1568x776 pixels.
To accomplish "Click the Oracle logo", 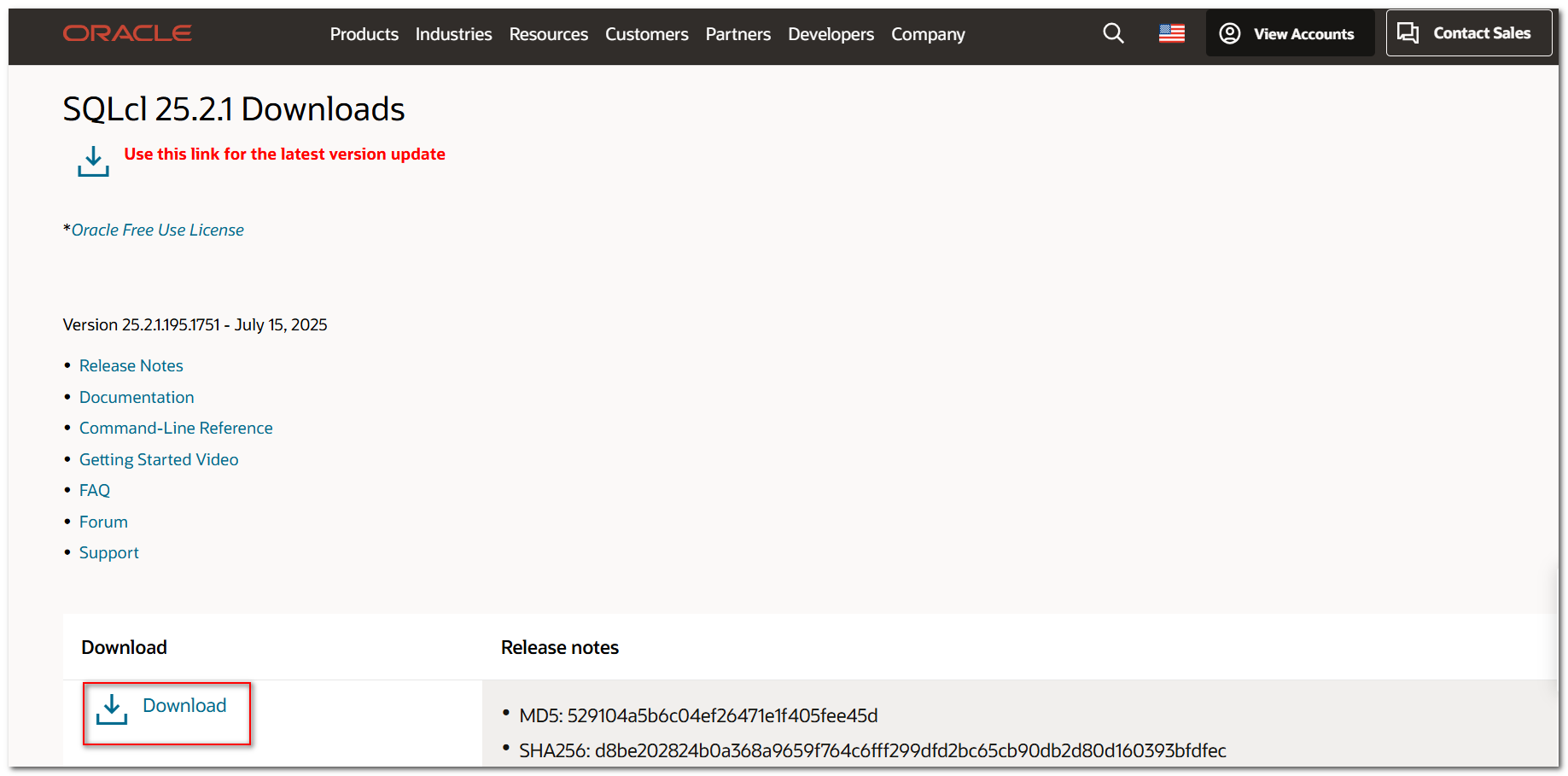I will click(x=127, y=33).
